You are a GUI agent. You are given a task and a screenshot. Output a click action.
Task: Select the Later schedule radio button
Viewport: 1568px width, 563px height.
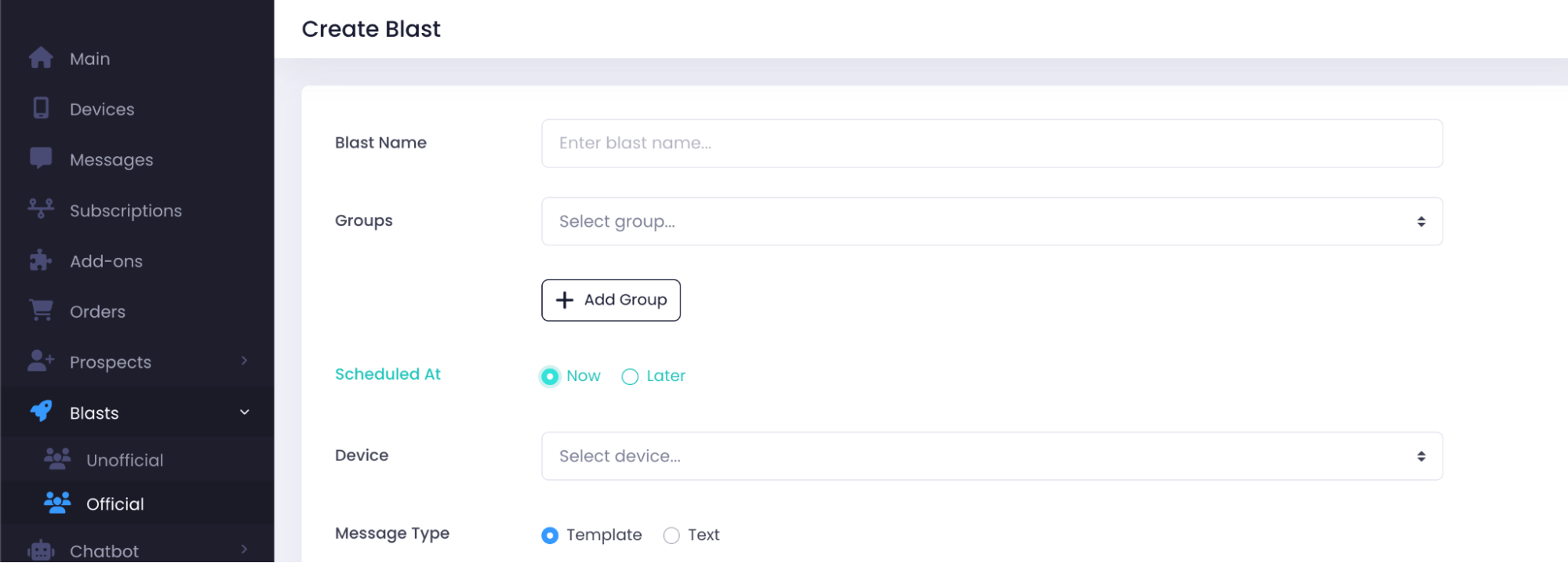630,377
